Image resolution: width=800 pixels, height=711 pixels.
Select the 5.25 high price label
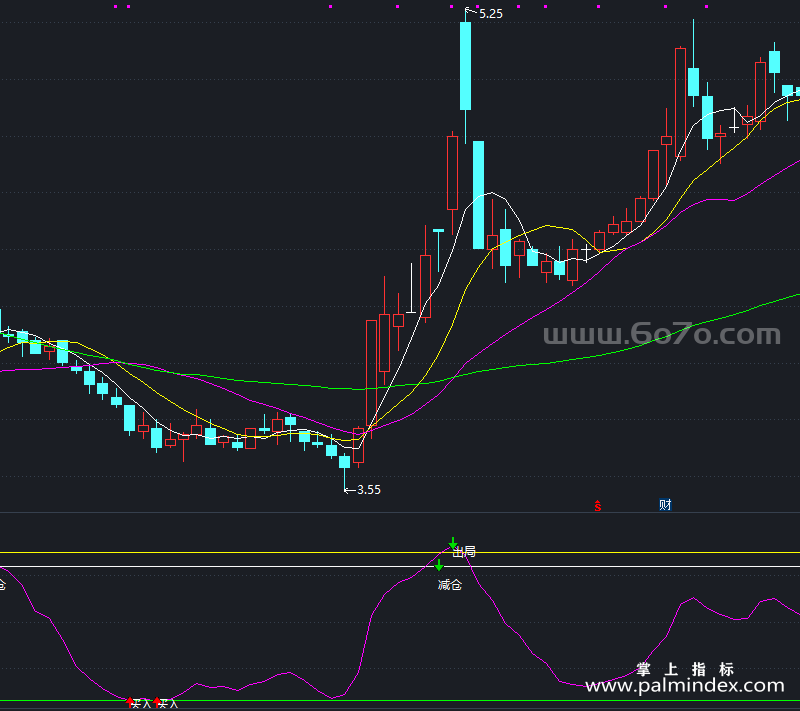(x=491, y=14)
